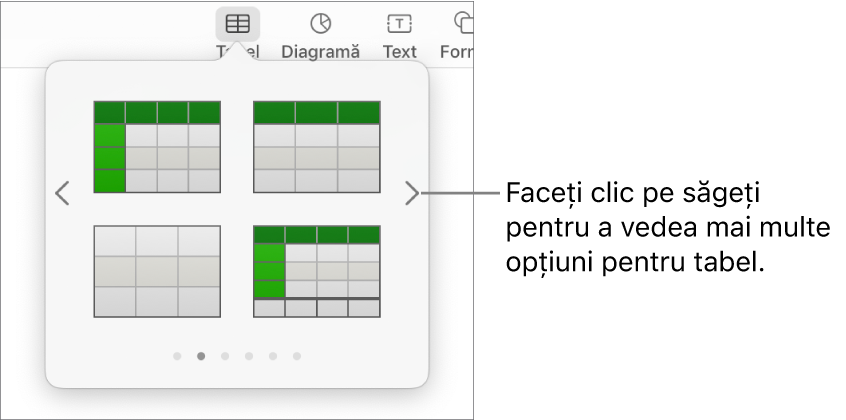The height and width of the screenshot is (420, 846).
Task: Jump to fifth page dot indicator
Action: tap(273, 356)
